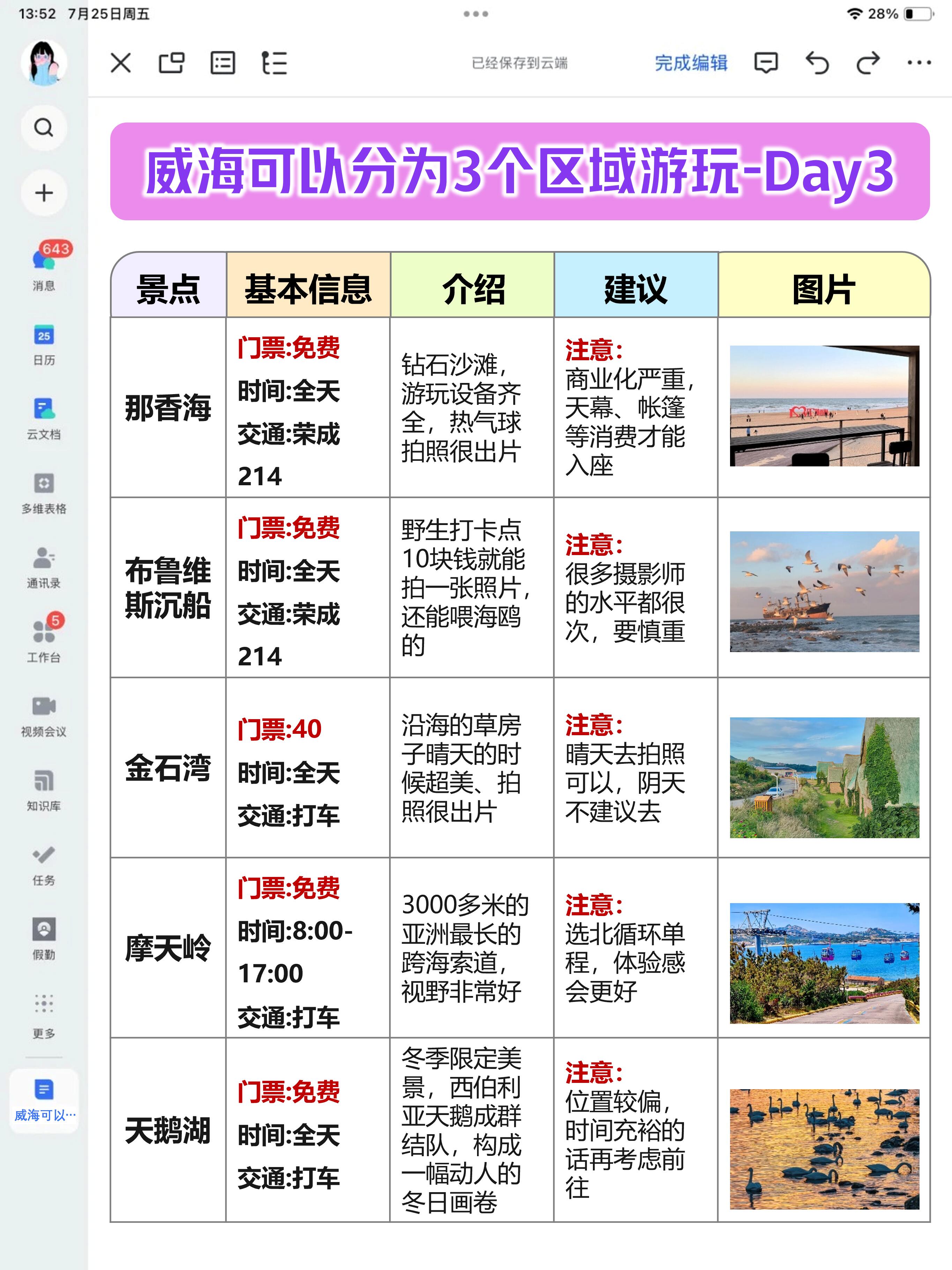Image resolution: width=952 pixels, height=1270 pixels.
Task: Click the redo arrow in the toolbar
Action: [868, 62]
